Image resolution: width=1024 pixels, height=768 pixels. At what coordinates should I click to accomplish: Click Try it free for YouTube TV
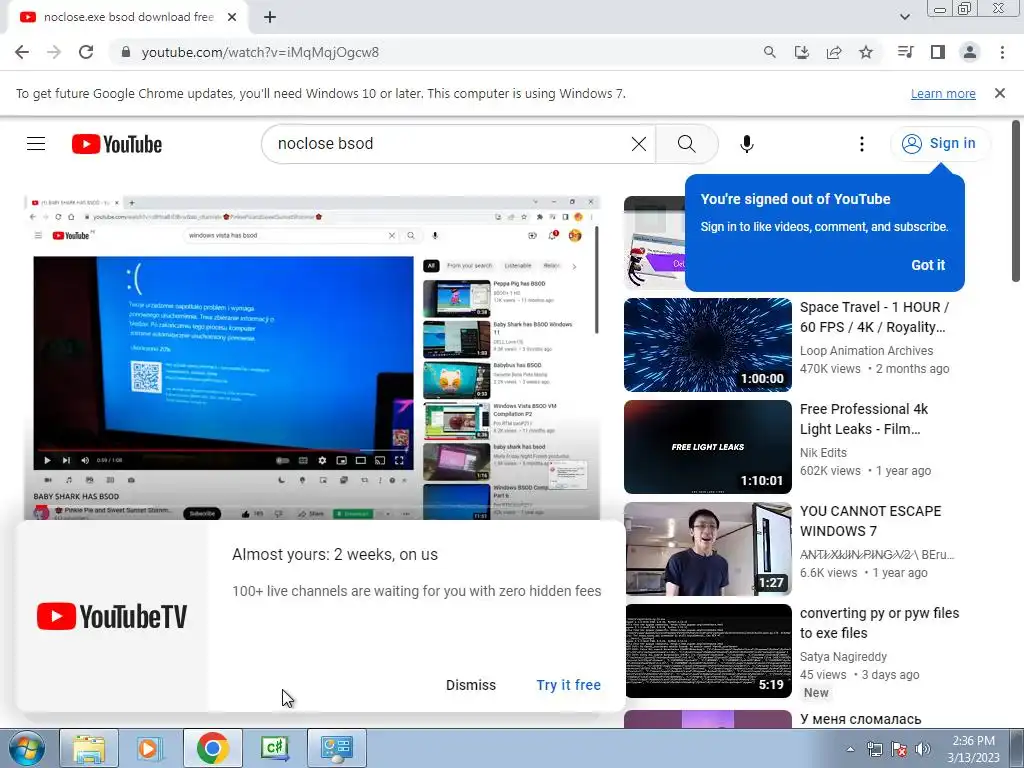(568, 685)
